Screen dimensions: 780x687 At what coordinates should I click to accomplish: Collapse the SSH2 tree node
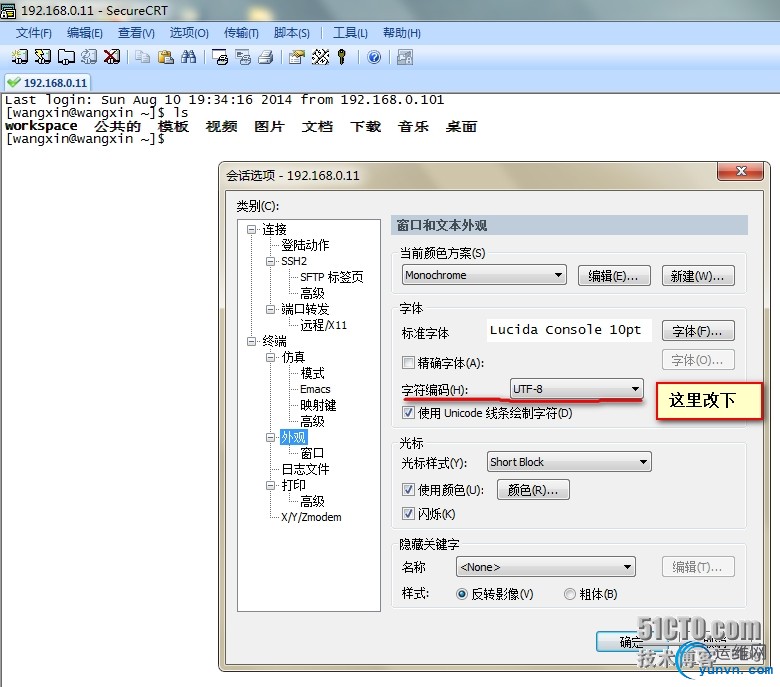(x=271, y=261)
